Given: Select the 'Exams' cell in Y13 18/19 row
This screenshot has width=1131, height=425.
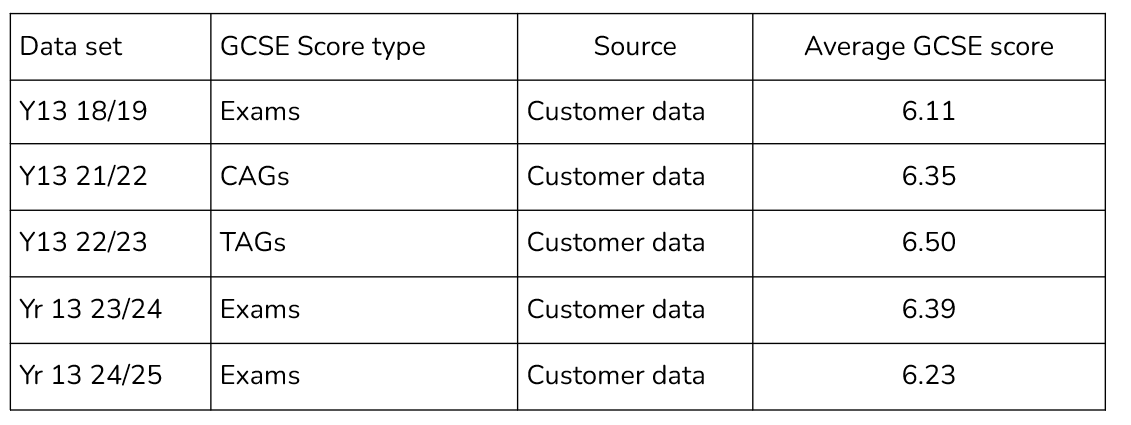Looking at the screenshot, I should click(x=364, y=112).
